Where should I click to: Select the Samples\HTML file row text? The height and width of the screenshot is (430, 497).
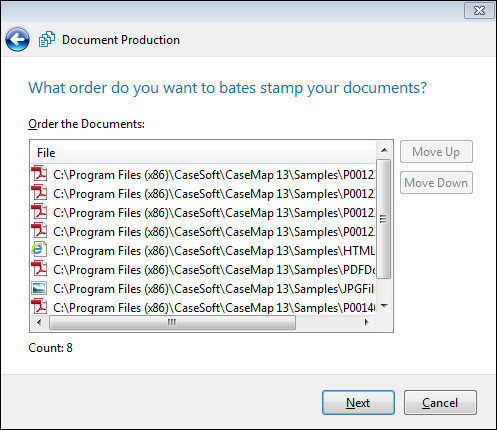tap(214, 251)
